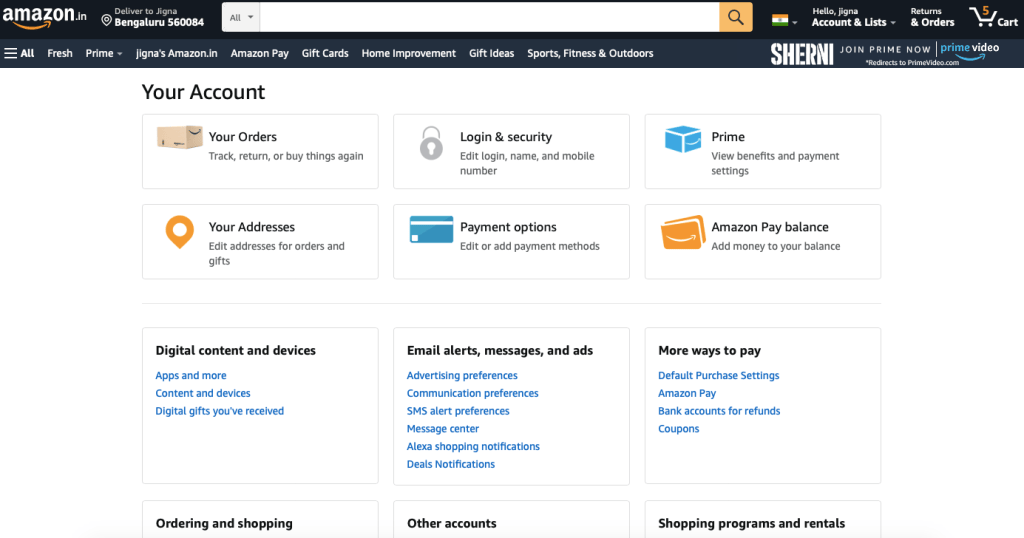Click the More ways to pay heading
Viewport: 1024px width, 538px height.
click(709, 351)
